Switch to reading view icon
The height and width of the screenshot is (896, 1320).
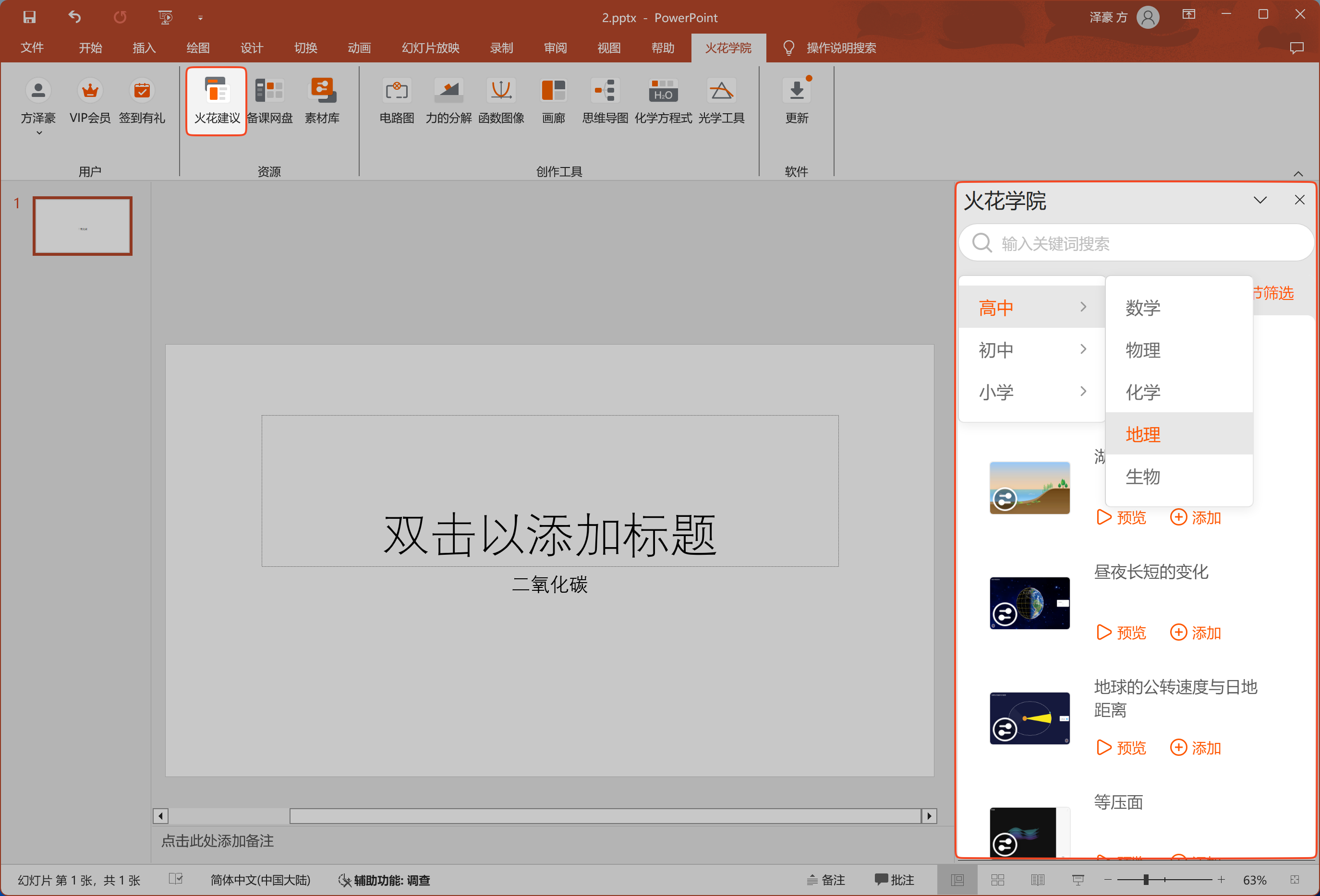coord(1038,880)
